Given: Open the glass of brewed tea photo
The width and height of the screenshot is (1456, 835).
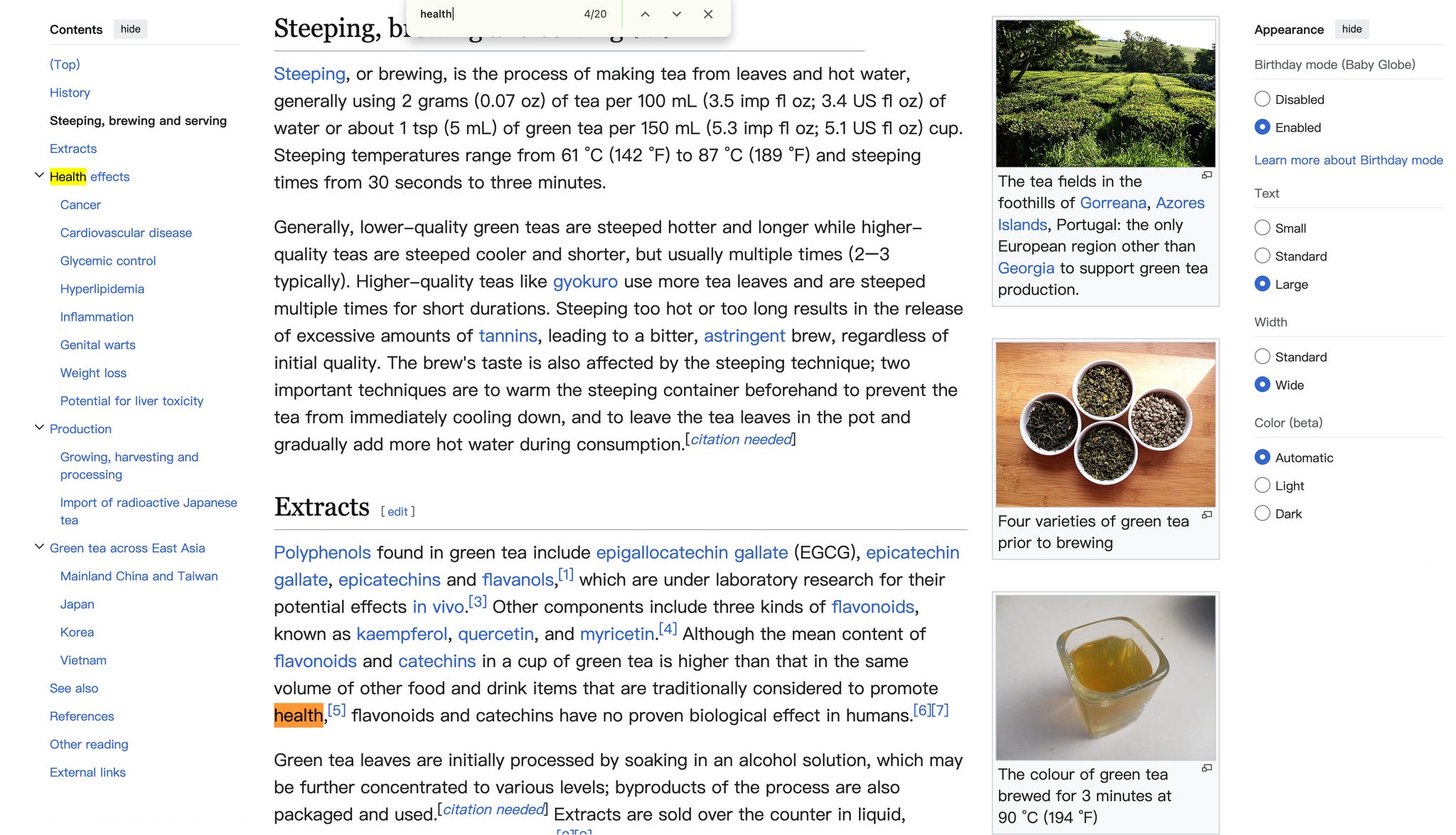Looking at the screenshot, I should pyautogui.click(x=1105, y=677).
